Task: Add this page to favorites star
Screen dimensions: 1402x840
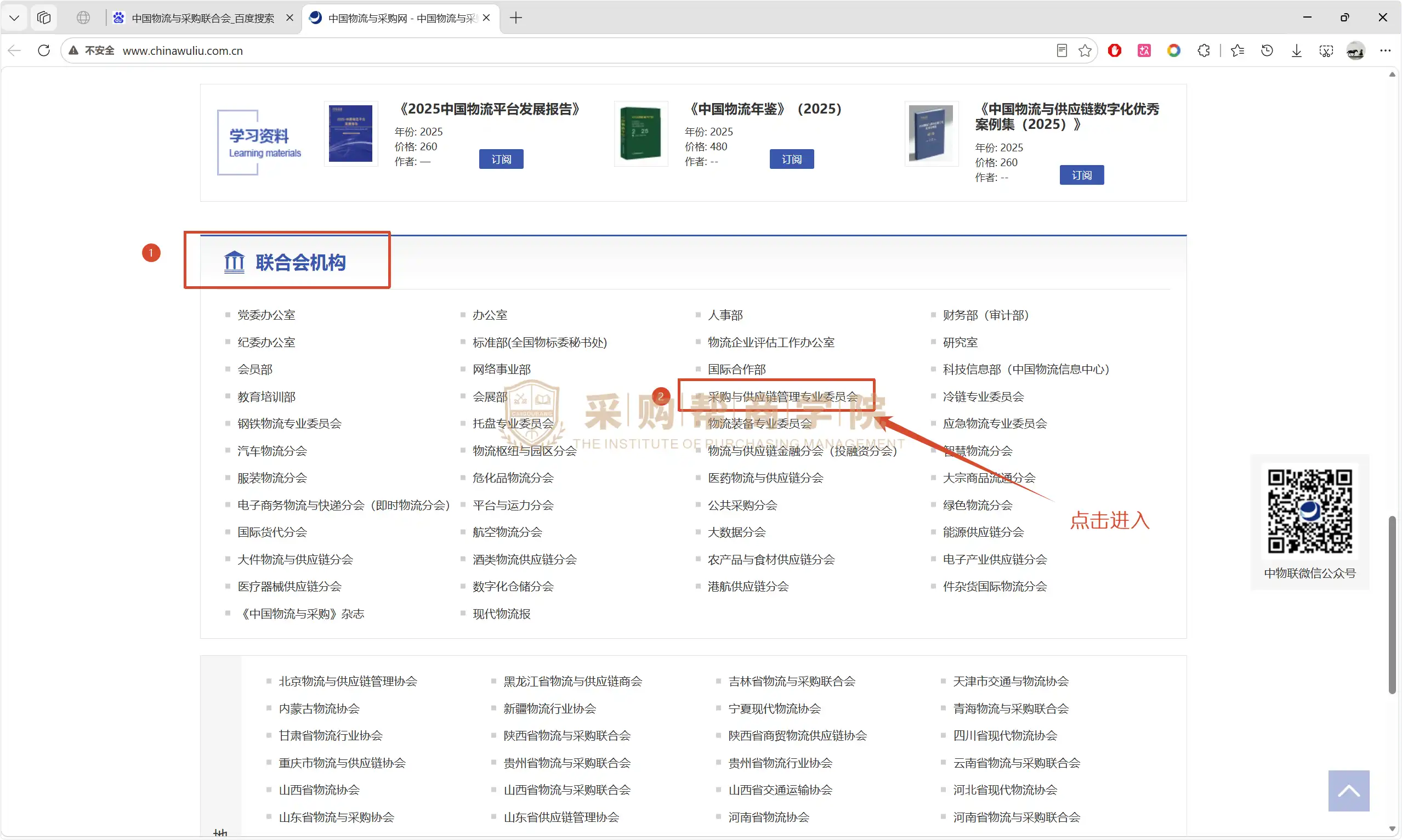Action: pos(1085,50)
